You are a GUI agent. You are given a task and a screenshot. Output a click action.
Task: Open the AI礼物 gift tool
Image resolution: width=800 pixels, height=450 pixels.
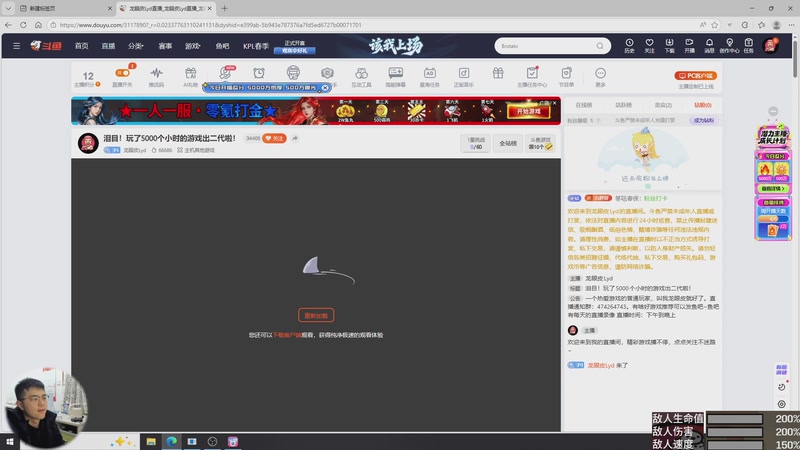tap(190, 77)
